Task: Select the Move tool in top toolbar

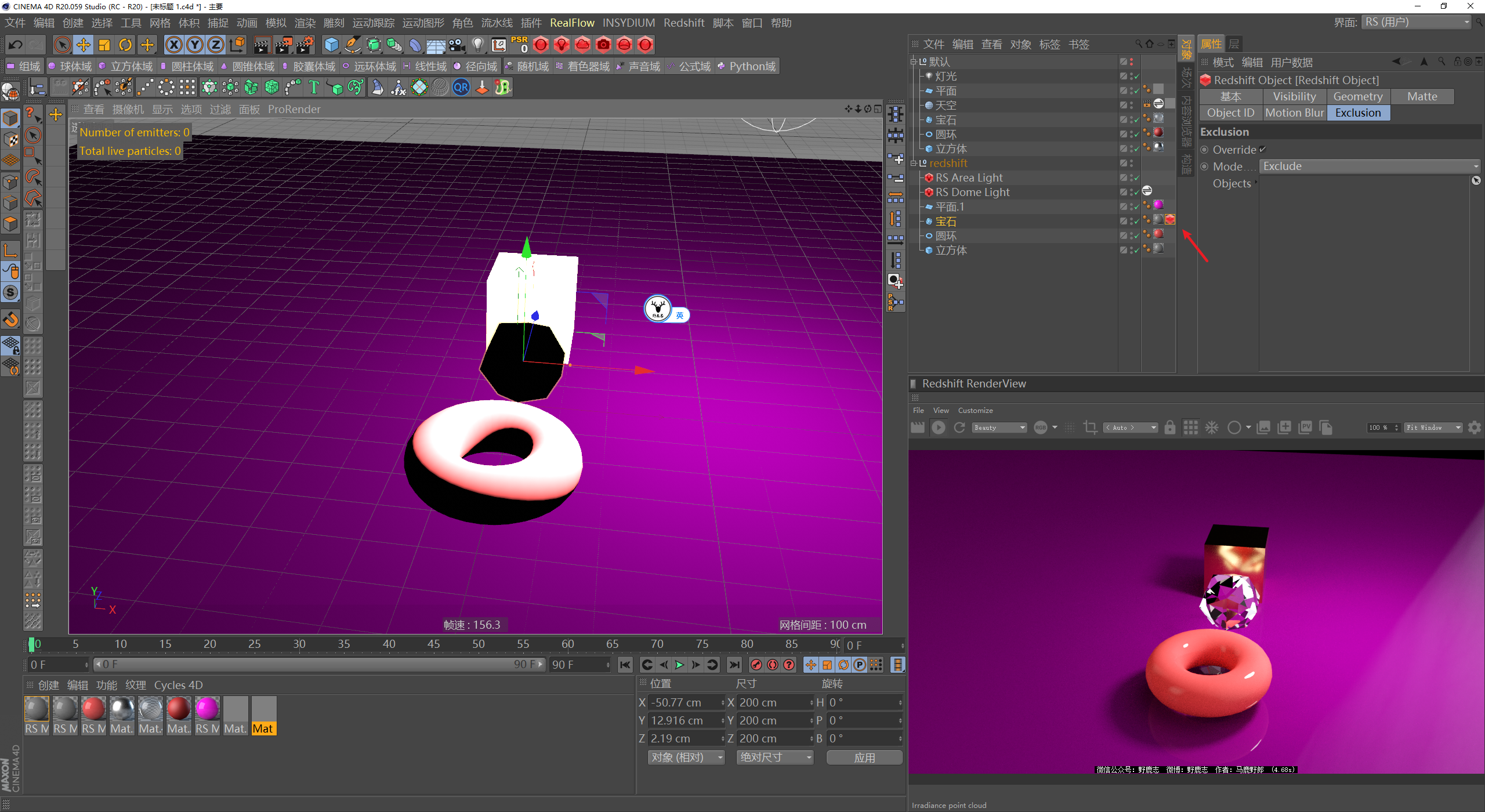Action: tap(83, 45)
